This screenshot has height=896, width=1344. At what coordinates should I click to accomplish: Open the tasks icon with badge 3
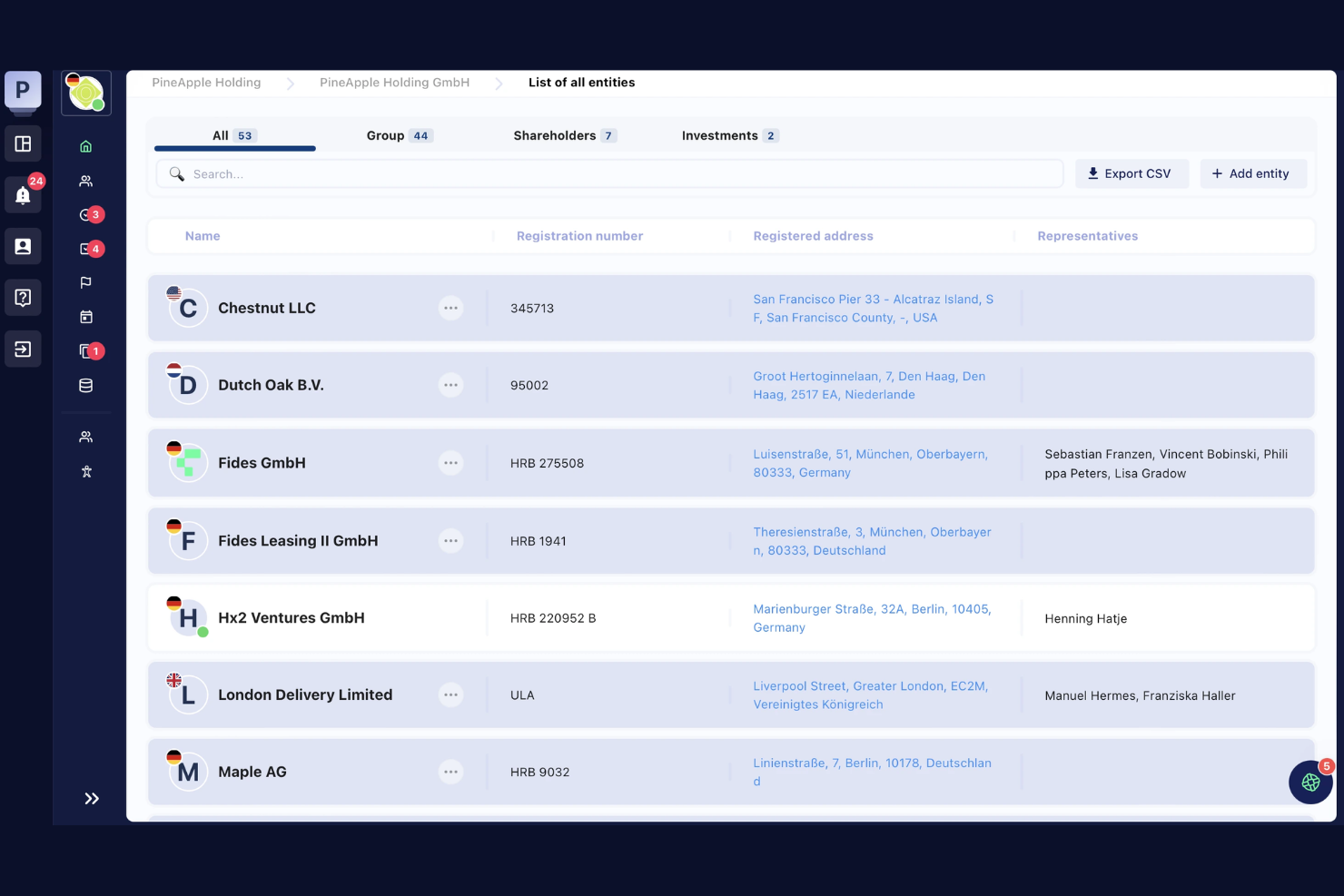[x=85, y=215]
